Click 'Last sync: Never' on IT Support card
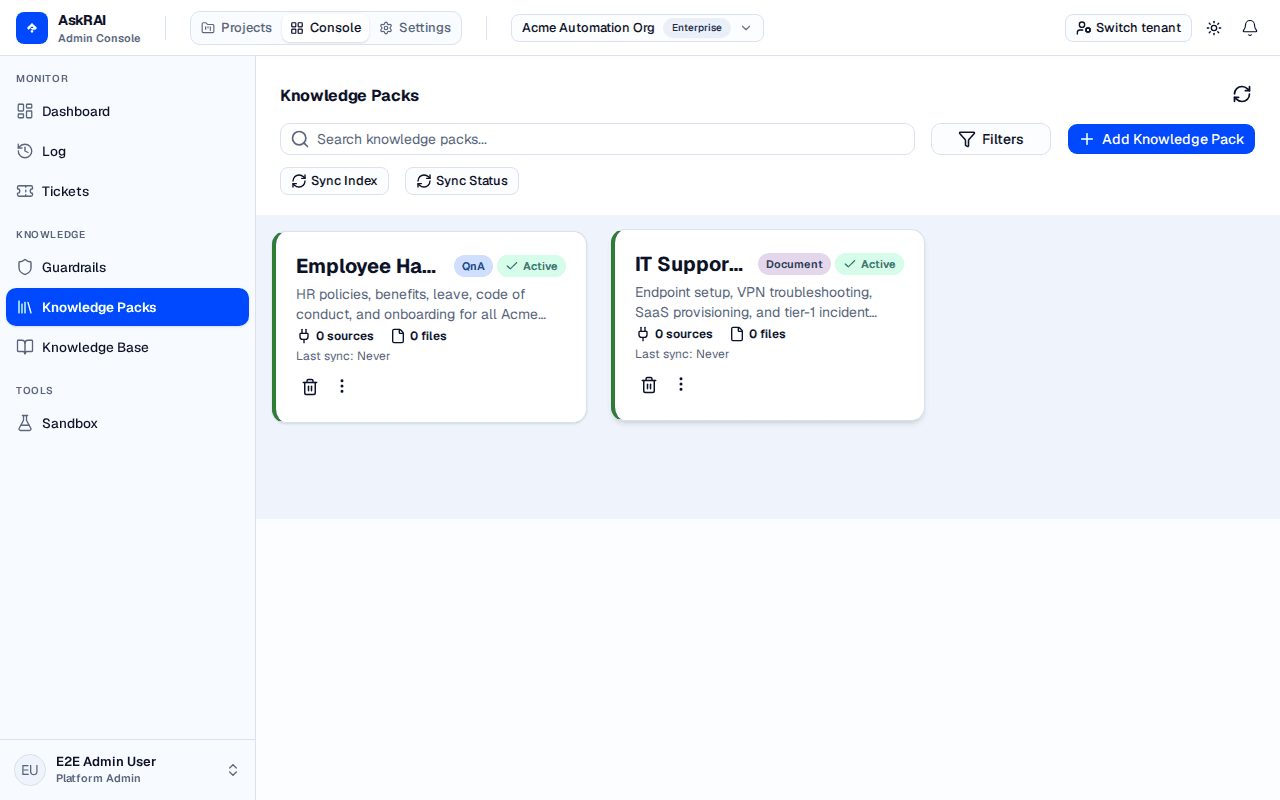The height and width of the screenshot is (800, 1280). pyautogui.click(x=682, y=354)
